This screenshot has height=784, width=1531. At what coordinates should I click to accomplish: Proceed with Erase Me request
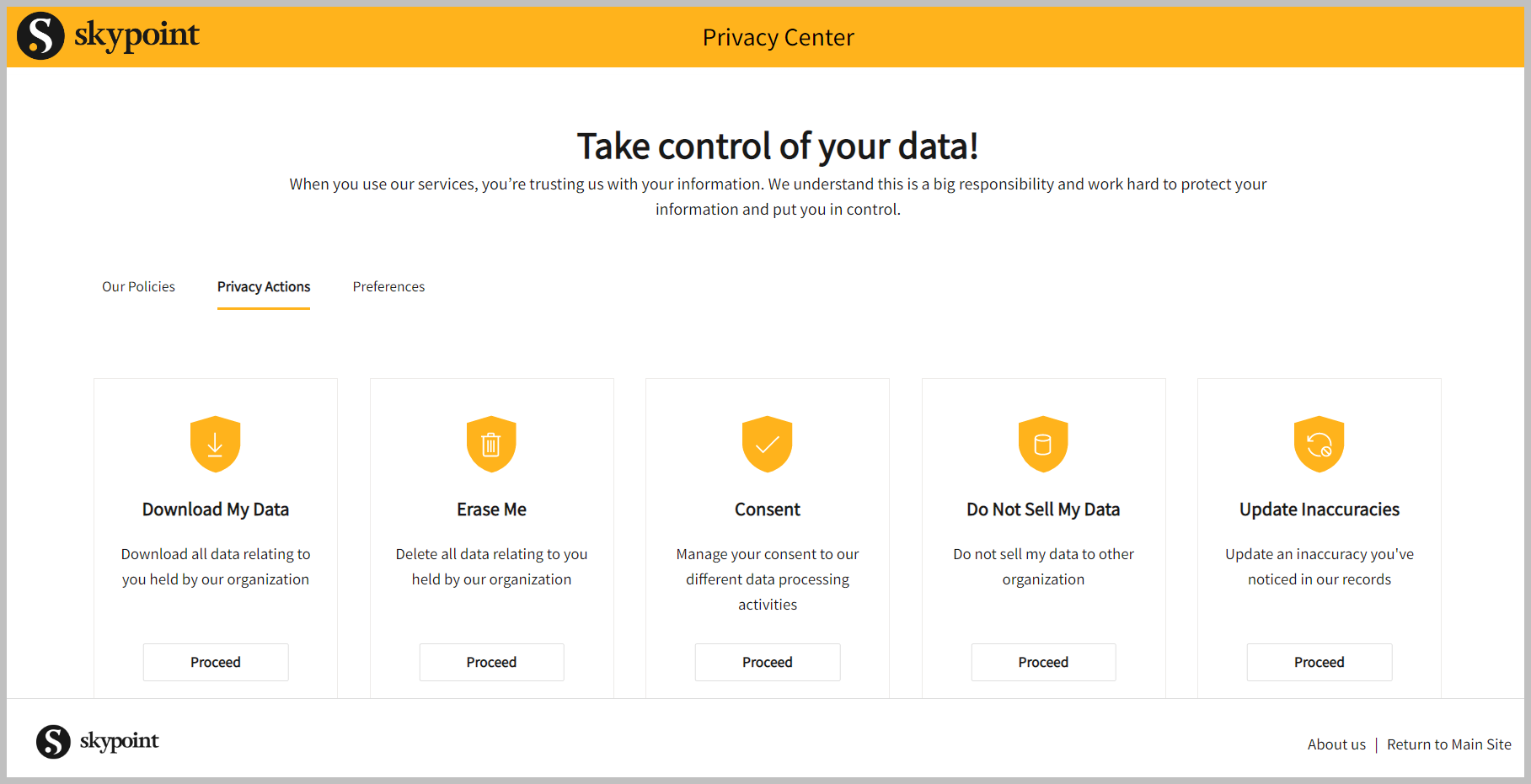pos(491,662)
